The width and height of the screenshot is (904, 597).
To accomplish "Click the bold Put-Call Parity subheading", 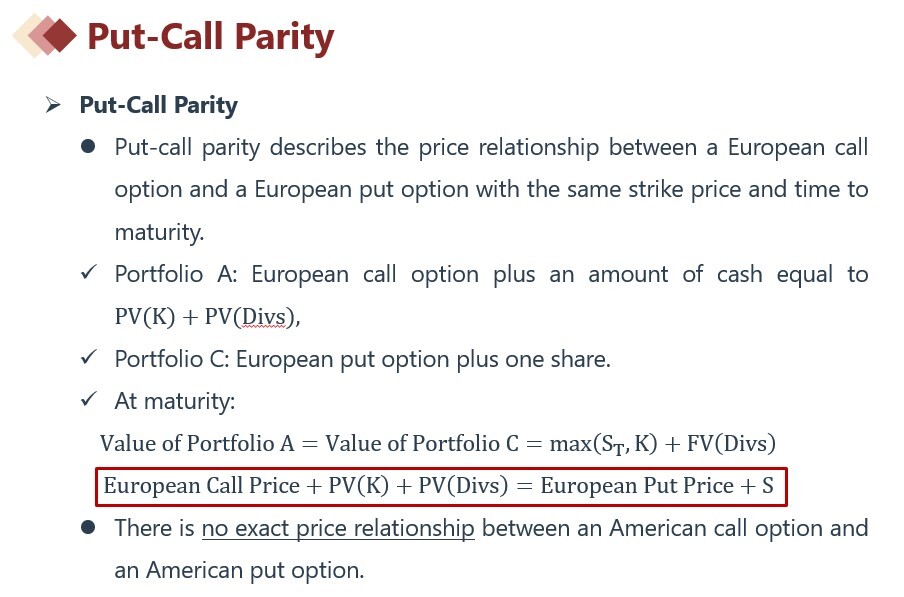I will (x=159, y=105).
